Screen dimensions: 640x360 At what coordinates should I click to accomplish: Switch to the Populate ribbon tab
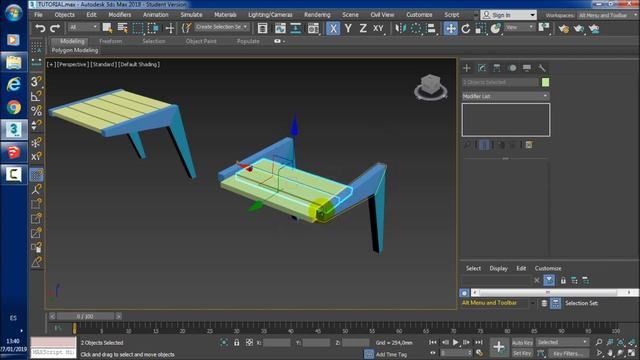(248, 41)
